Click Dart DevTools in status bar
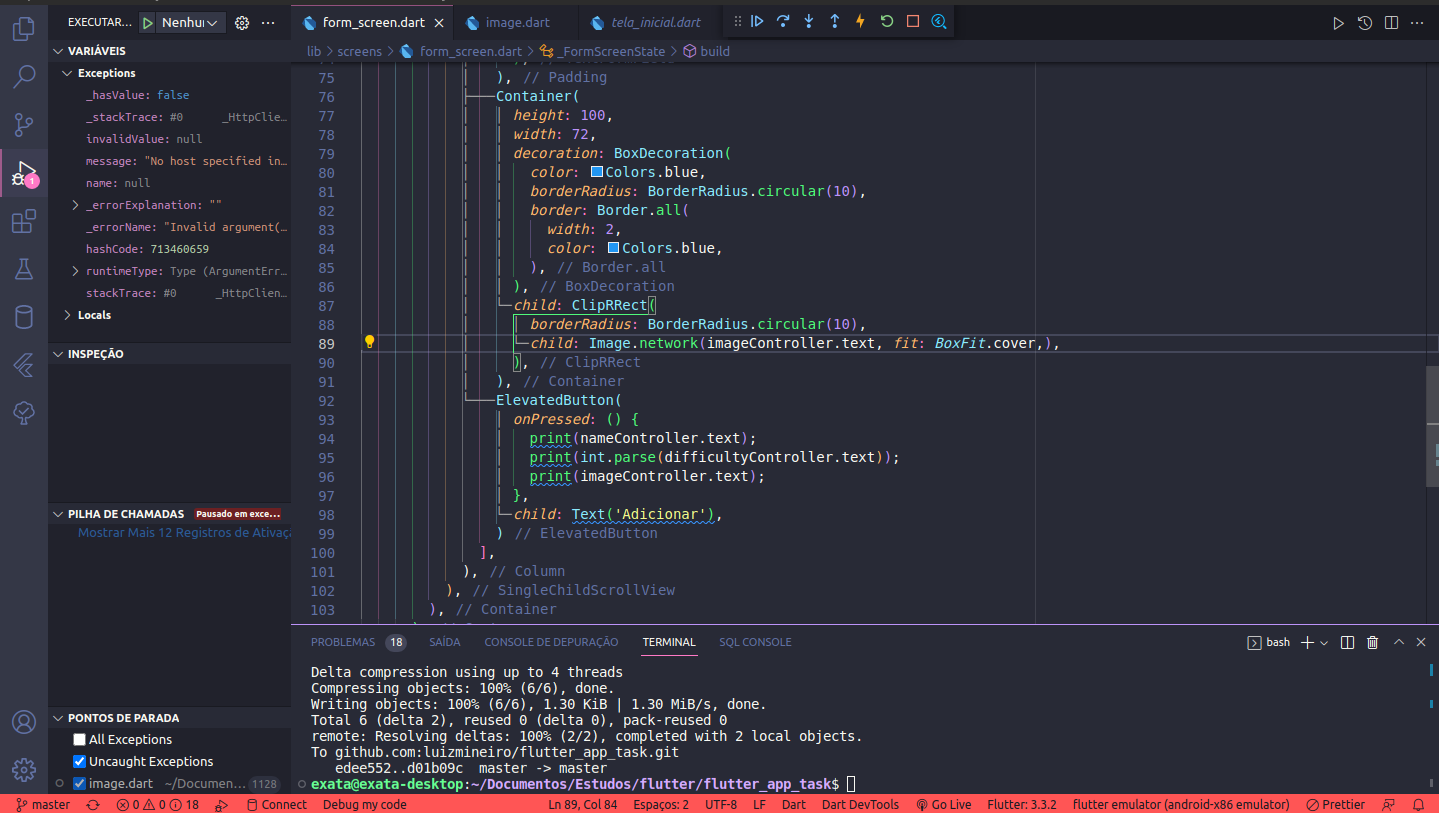The height and width of the screenshot is (813, 1439). coord(860,804)
